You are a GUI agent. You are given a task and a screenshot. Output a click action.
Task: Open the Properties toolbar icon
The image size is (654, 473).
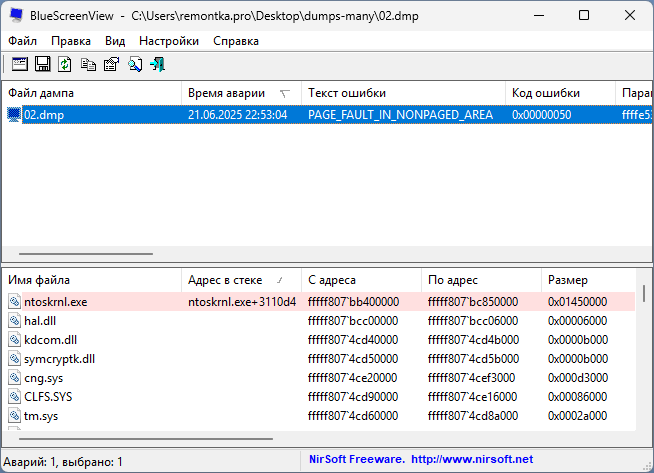click(x=111, y=64)
